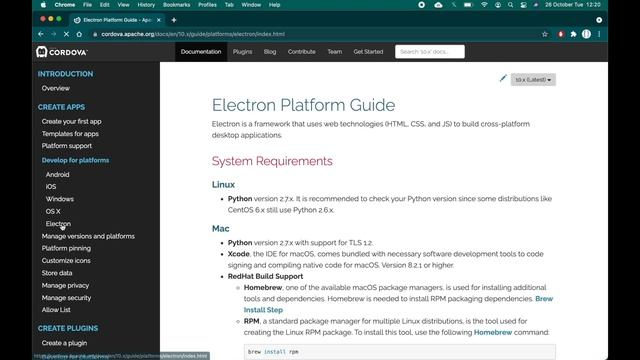Image resolution: width=640 pixels, height=360 pixels.
Task: Open the Android platform guide
Action: pyautogui.click(x=58, y=175)
